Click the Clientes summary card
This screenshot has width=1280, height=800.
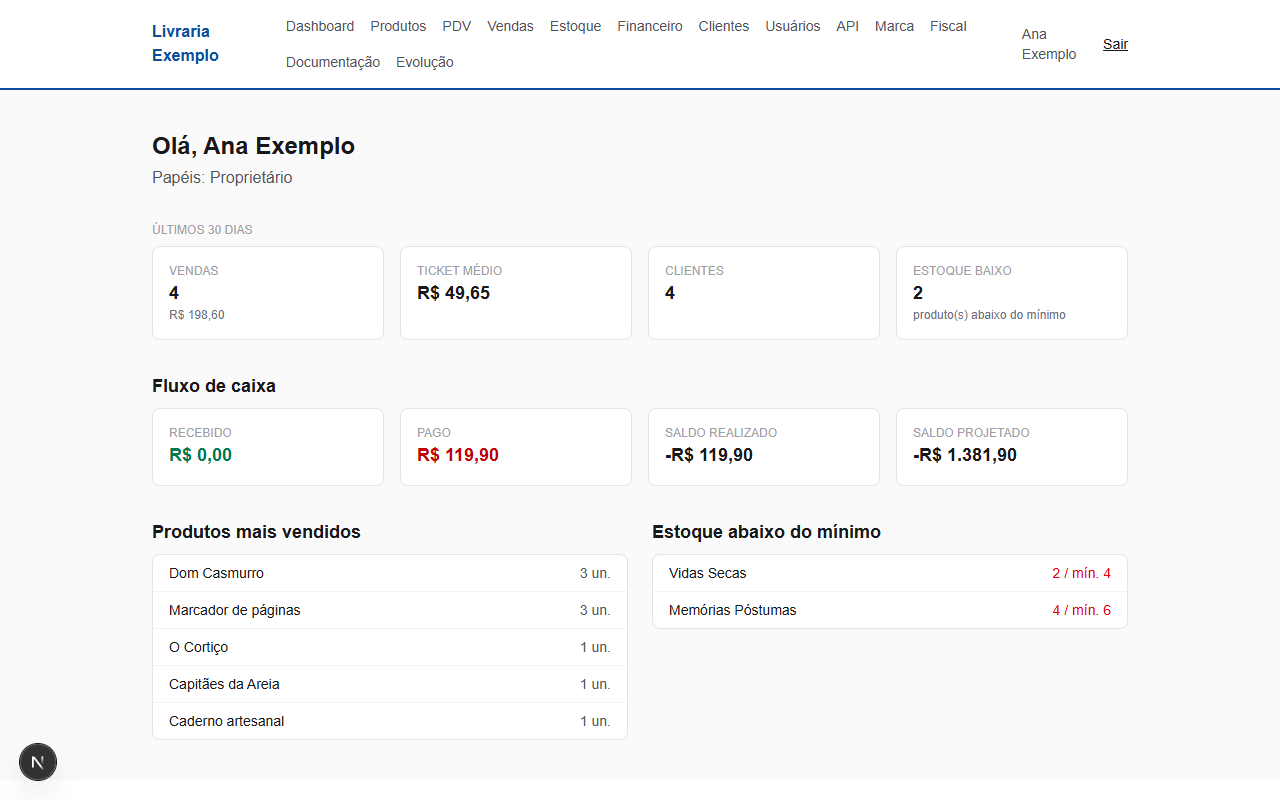coord(764,293)
